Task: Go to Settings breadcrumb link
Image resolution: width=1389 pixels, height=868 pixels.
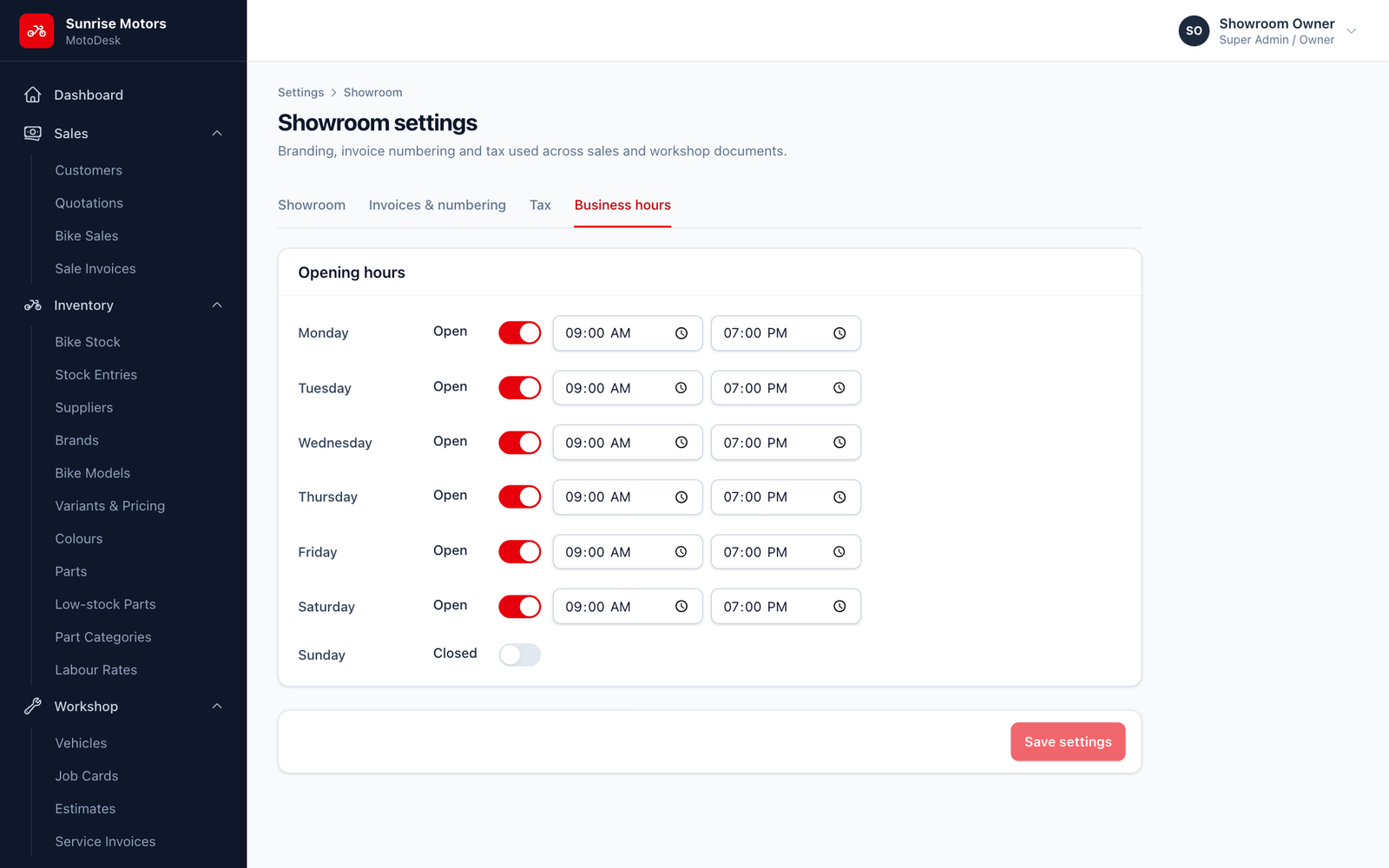Action: click(x=300, y=92)
